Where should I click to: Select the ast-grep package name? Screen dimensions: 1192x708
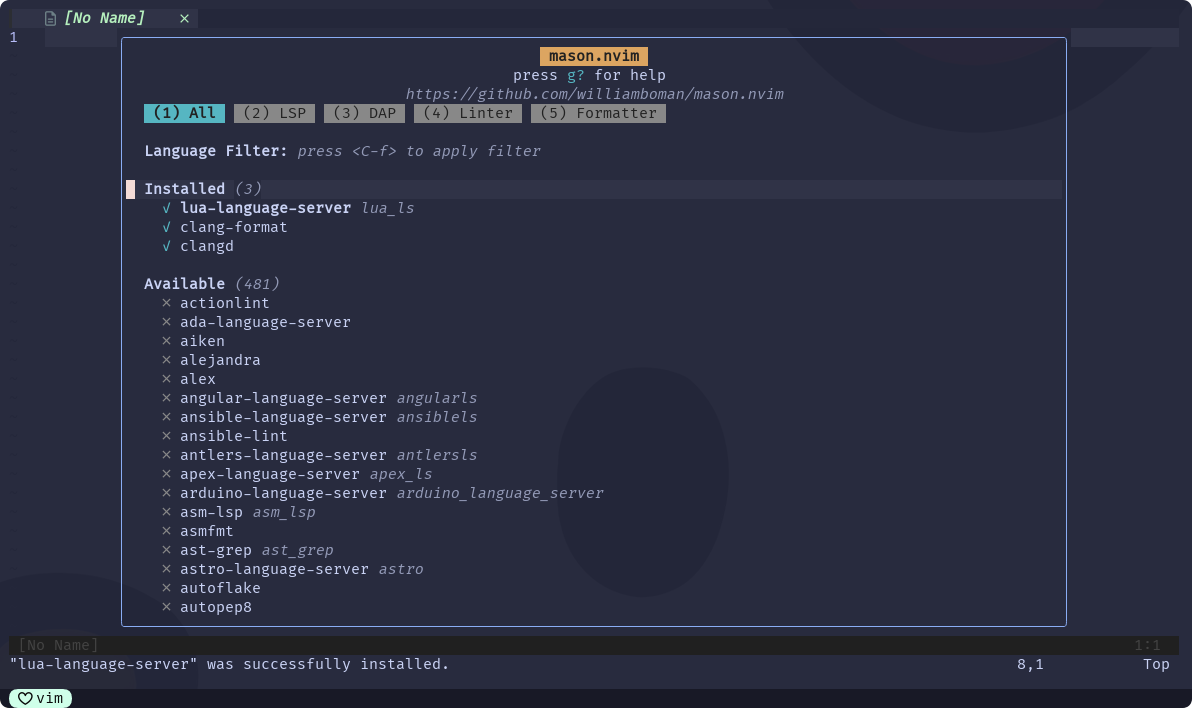tap(216, 550)
